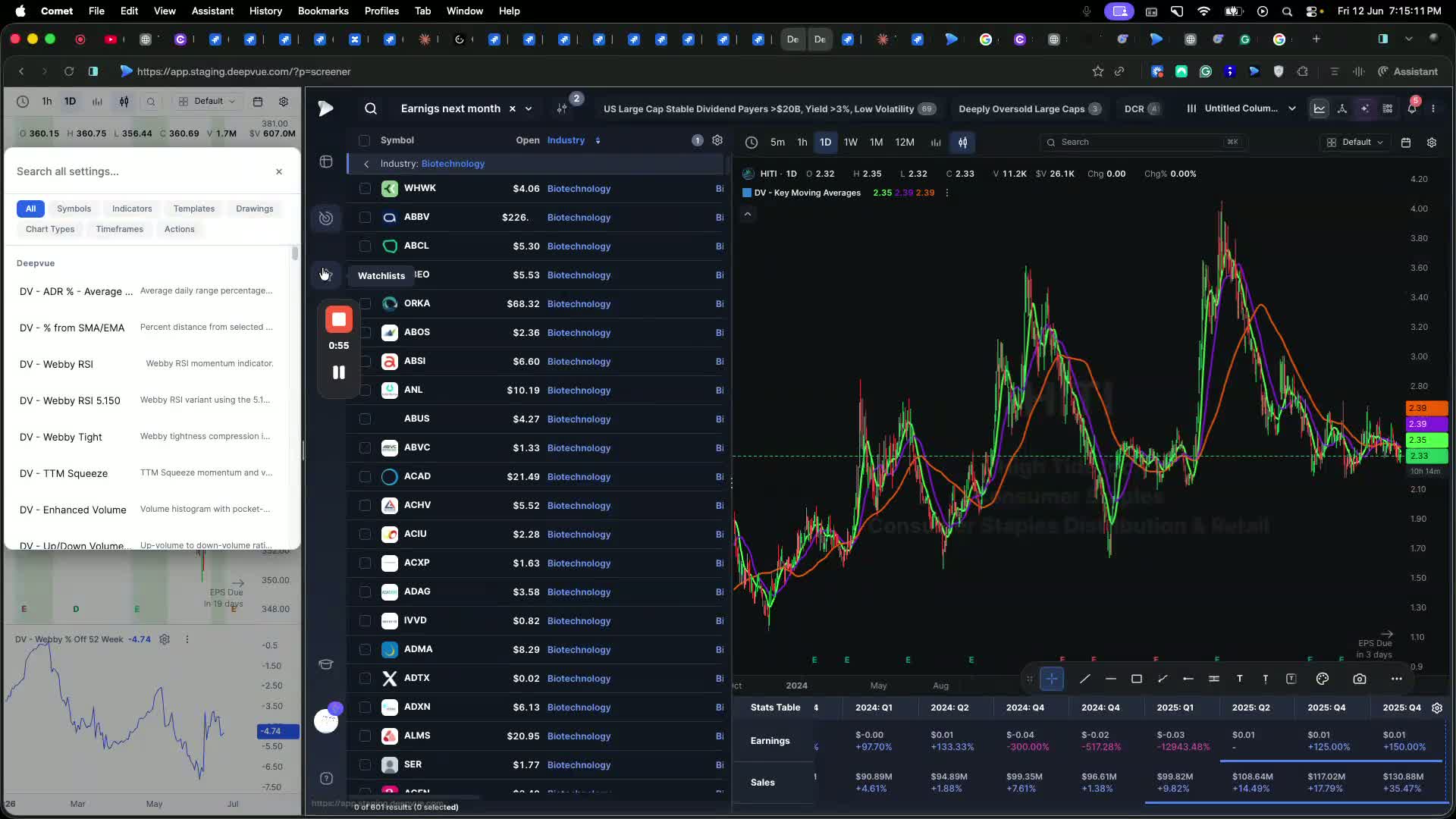Check the ABUS row checkbox

click(x=365, y=419)
